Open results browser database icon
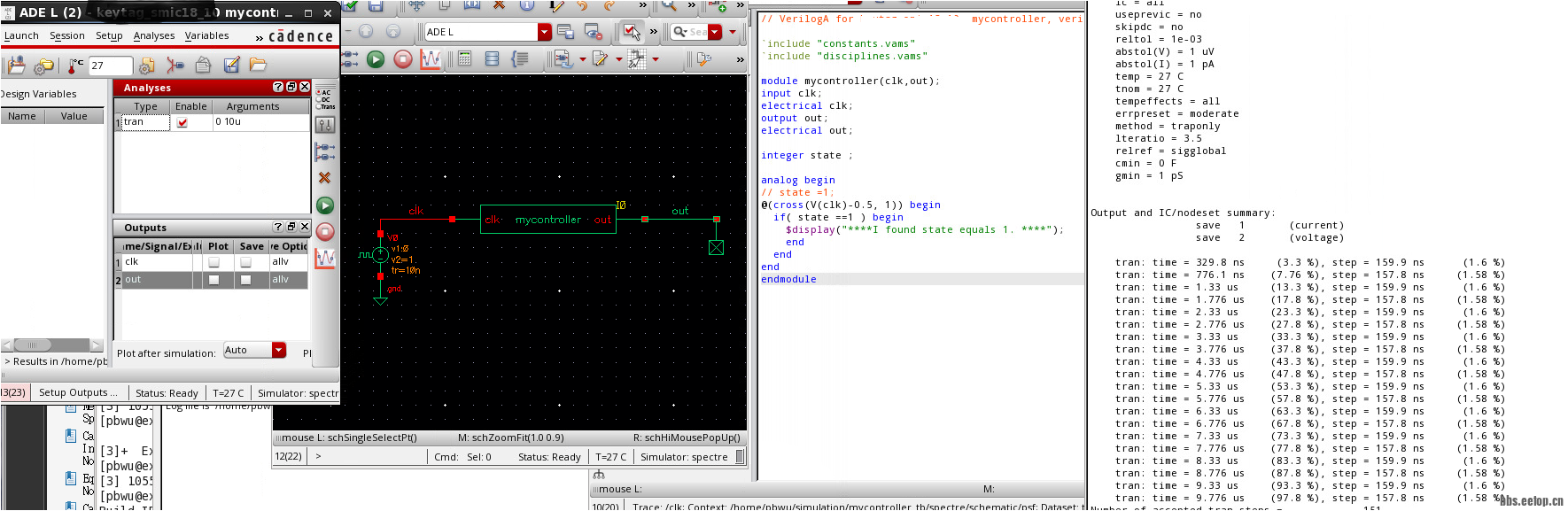 493,59
